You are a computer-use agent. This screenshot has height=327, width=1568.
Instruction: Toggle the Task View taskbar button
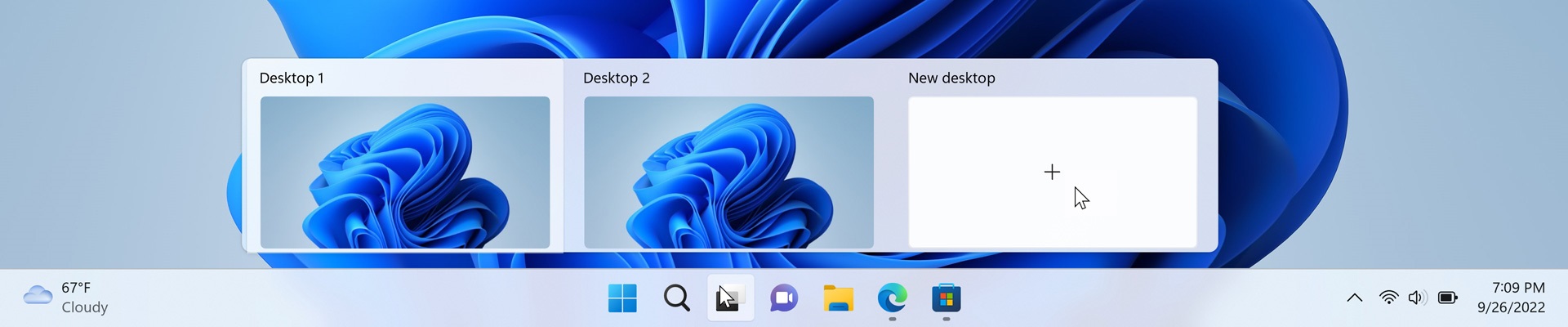pos(730,298)
